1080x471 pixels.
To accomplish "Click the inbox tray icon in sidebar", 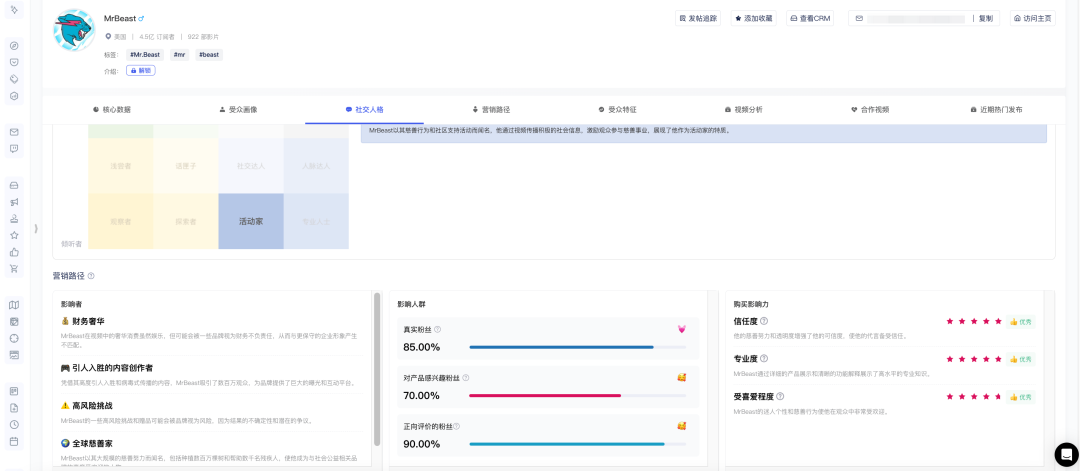I will [14, 185].
